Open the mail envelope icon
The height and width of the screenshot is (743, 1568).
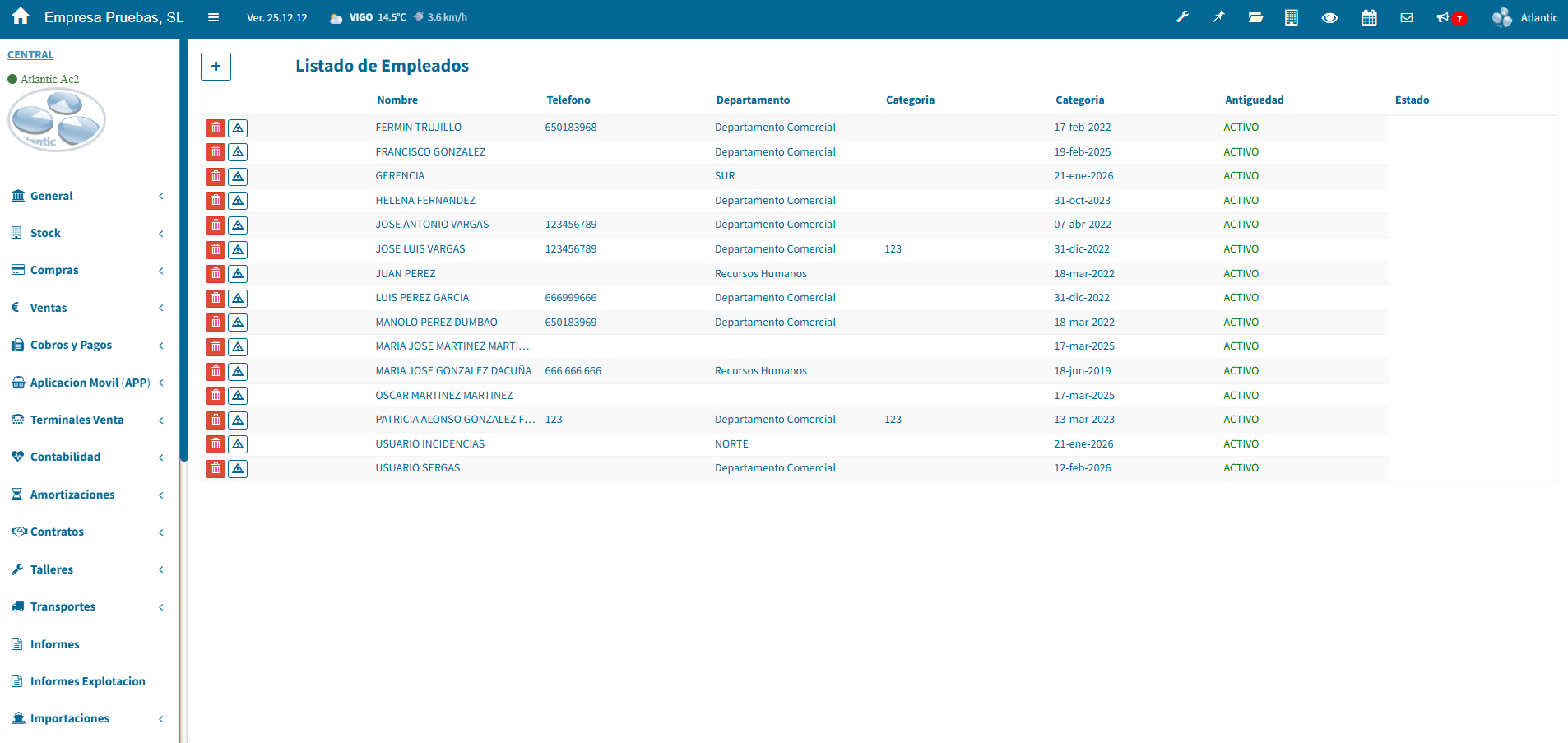1407,17
